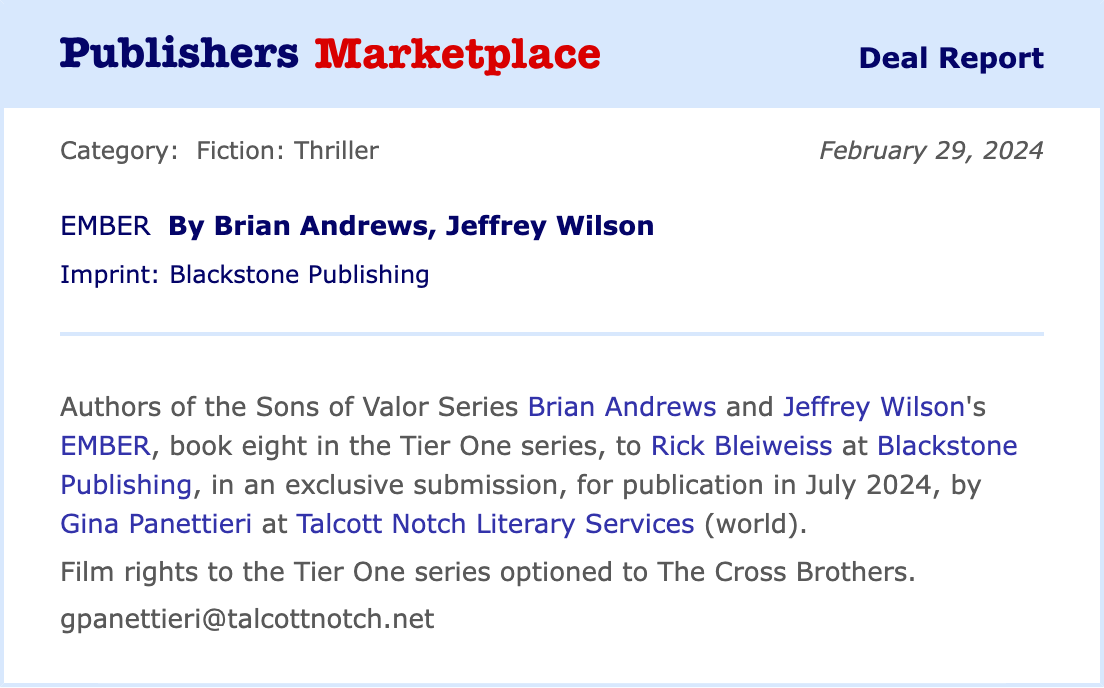Click the gpanettieri@talcottnotch.net email address
The image size is (1104, 688).
click(x=247, y=619)
